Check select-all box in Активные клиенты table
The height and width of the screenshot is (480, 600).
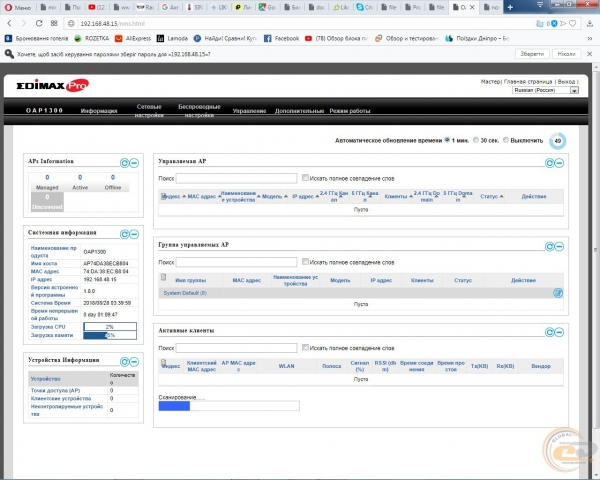163,362
